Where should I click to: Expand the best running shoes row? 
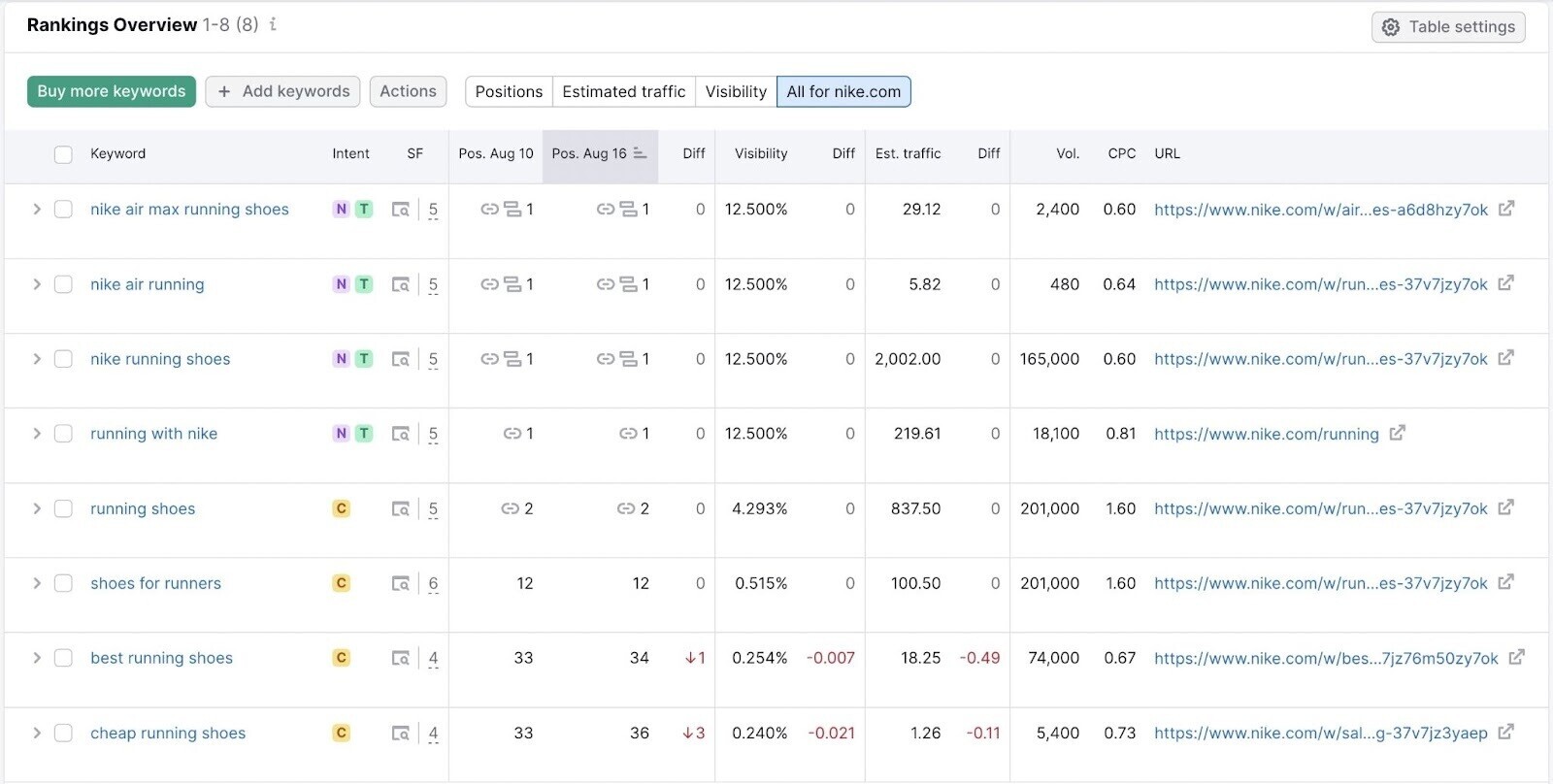(36, 658)
